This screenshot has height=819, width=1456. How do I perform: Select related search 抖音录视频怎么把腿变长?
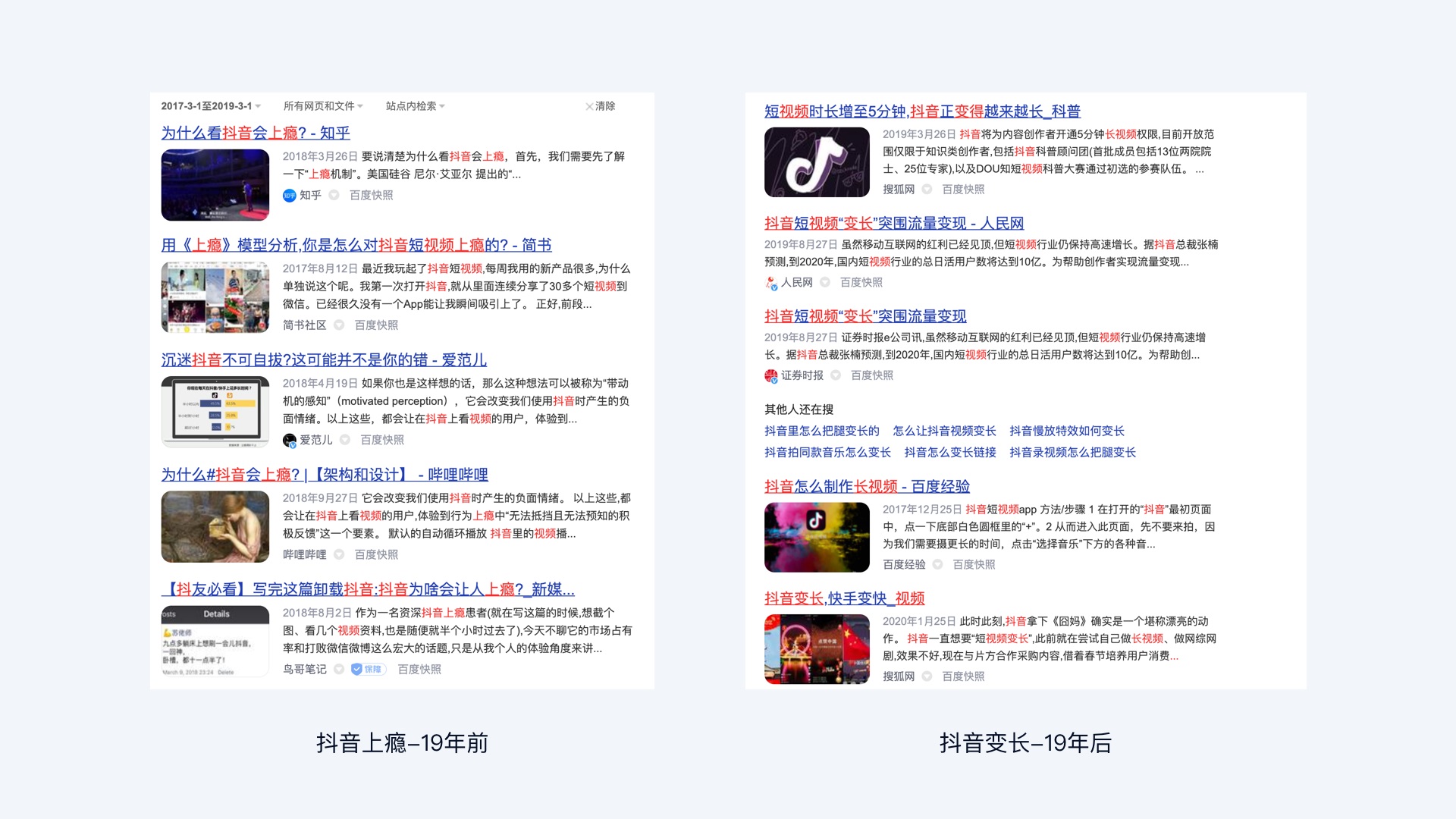click(1073, 453)
